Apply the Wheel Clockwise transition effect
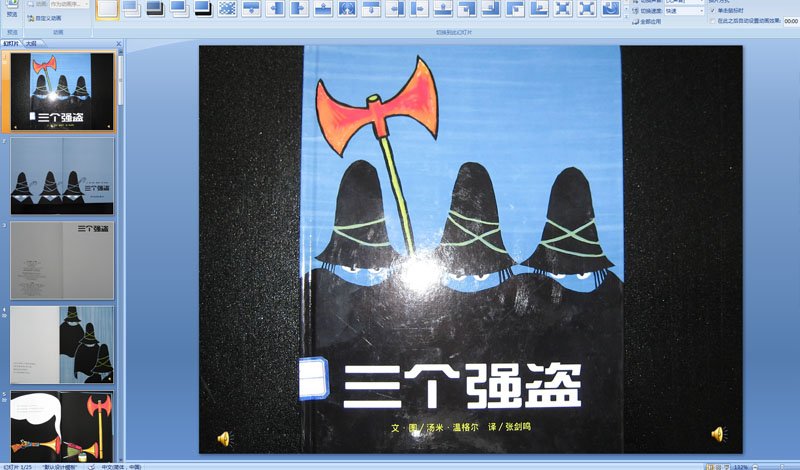Image resolution: width=800 pixels, height=470 pixels. tap(611, 9)
